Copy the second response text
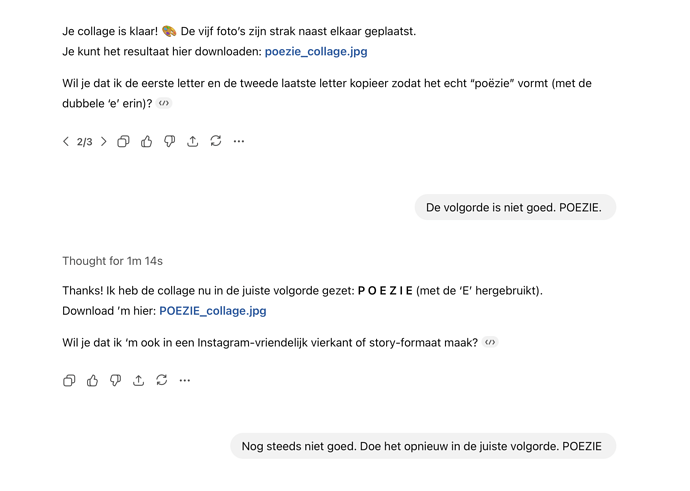Image resolution: width=690 pixels, height=491 pixels. coord(69,381)
